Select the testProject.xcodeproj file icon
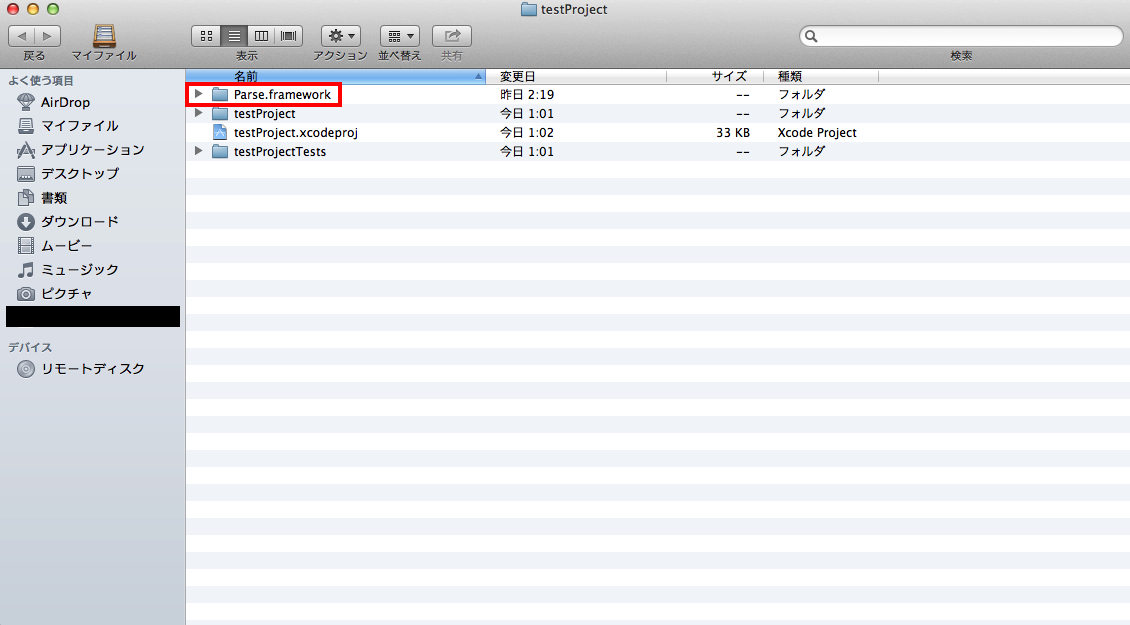Screen dimensions: 1130x625 (220, 132)
